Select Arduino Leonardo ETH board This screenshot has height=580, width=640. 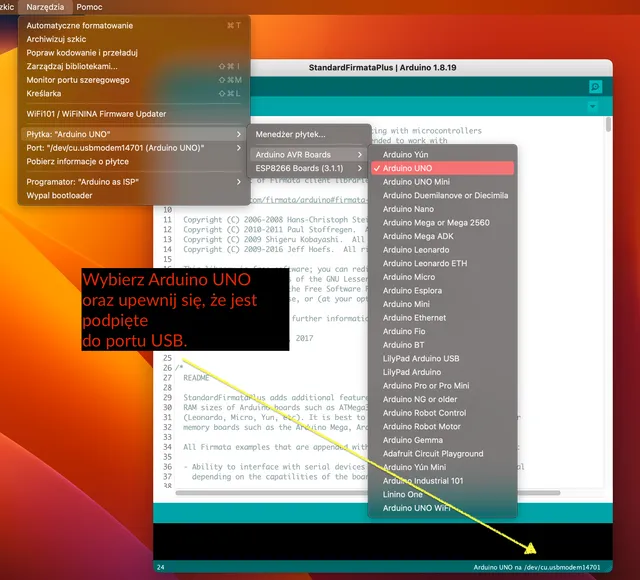(442, 263)
